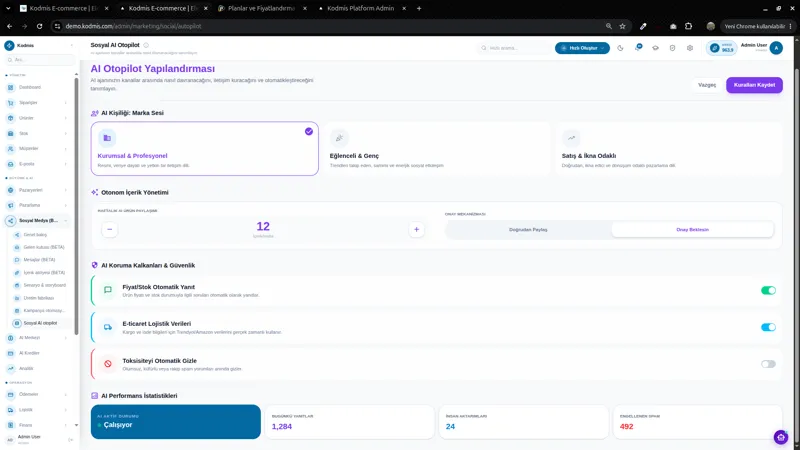Screen dimensions: 800x450
Task: Click the Stok sidebar icon
Action: (x=10, y=133)
